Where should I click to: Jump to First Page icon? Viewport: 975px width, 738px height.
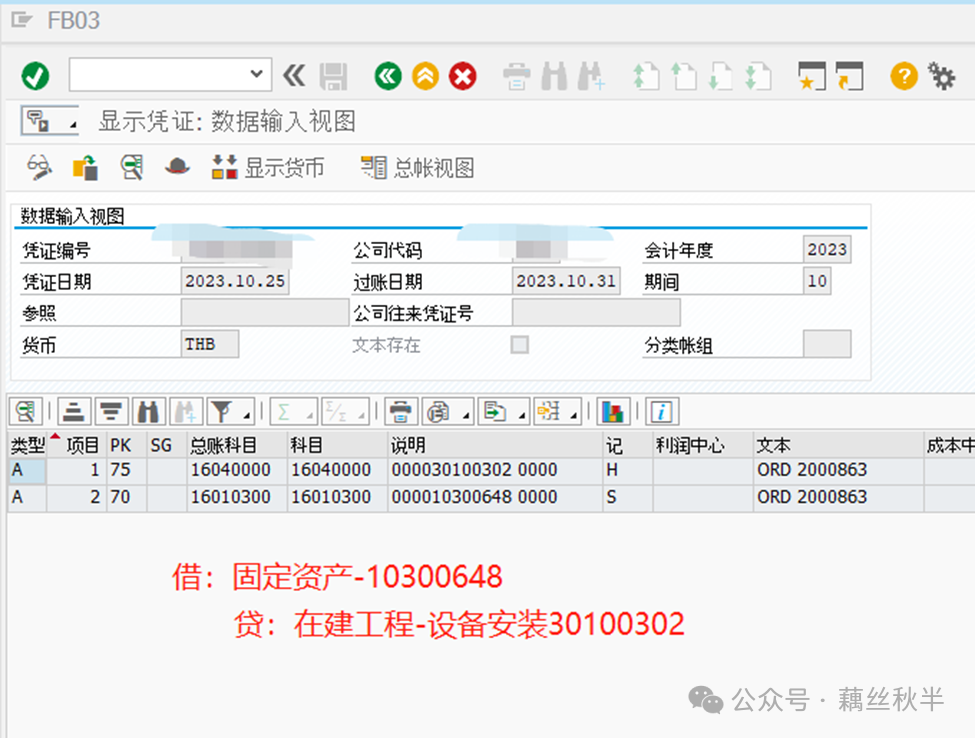tap(646, 76)
